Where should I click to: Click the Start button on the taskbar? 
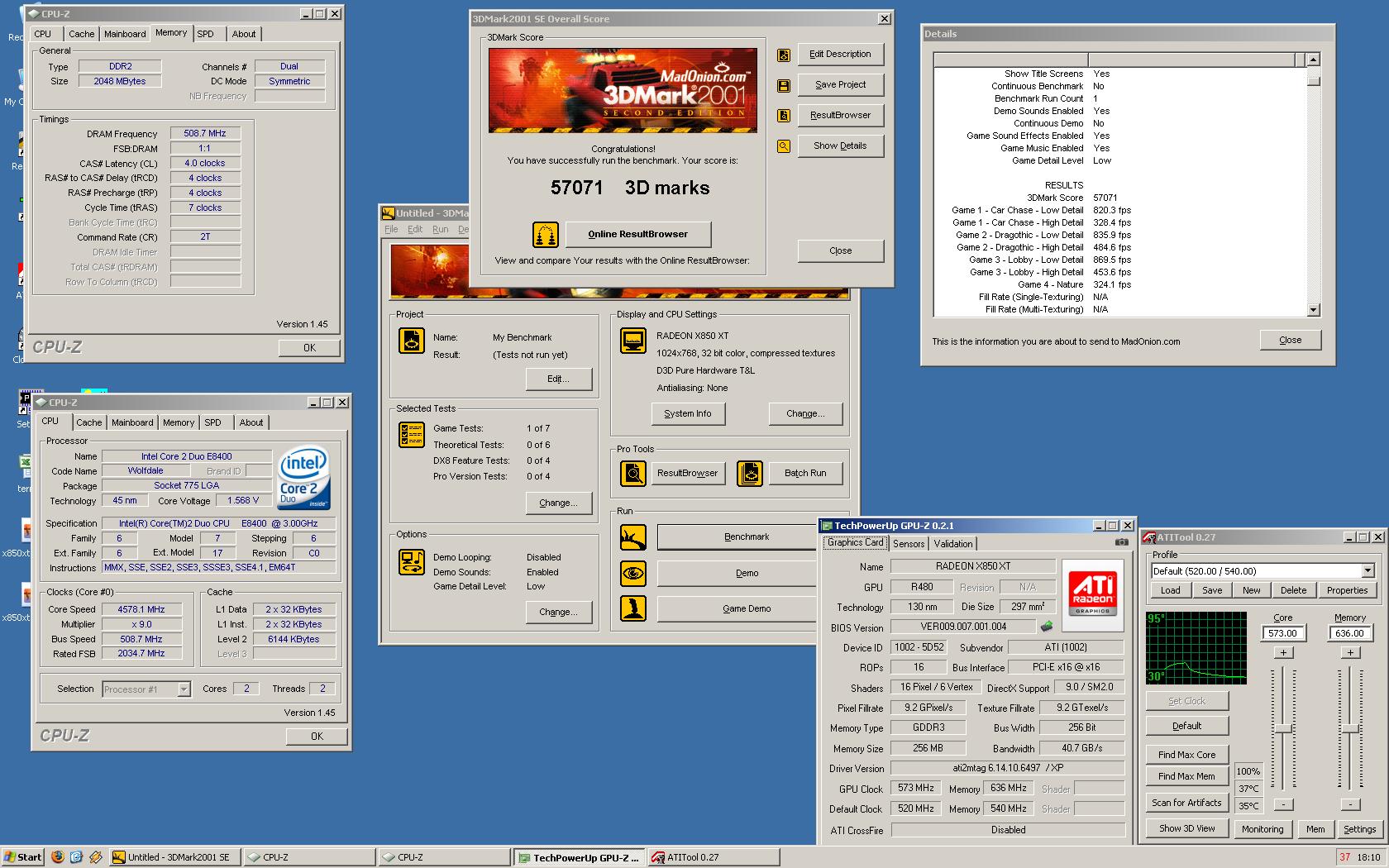(22, 857)
